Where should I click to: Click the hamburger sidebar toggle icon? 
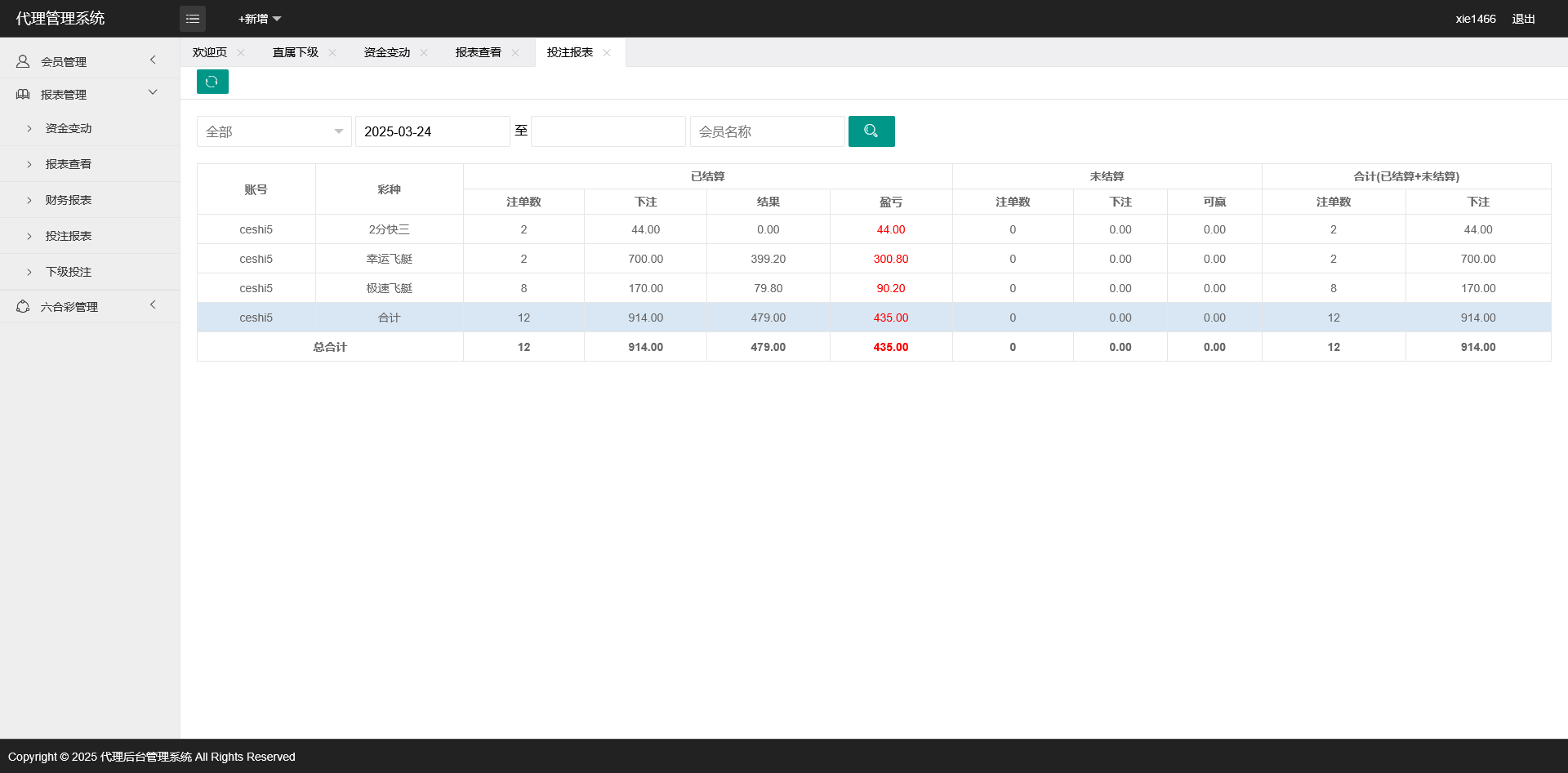193,18
